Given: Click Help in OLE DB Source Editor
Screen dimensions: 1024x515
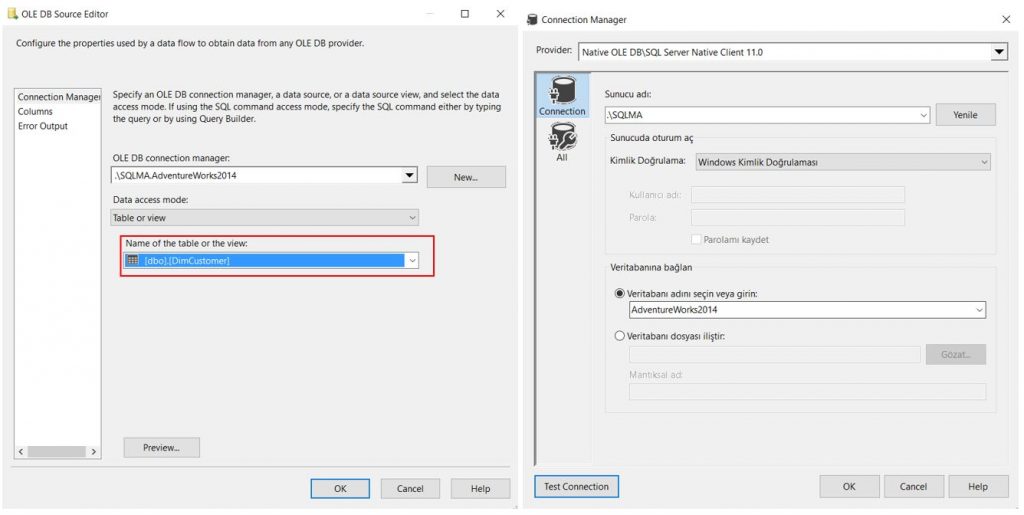Looking at the screenshot, I should [x=481, y=488].
